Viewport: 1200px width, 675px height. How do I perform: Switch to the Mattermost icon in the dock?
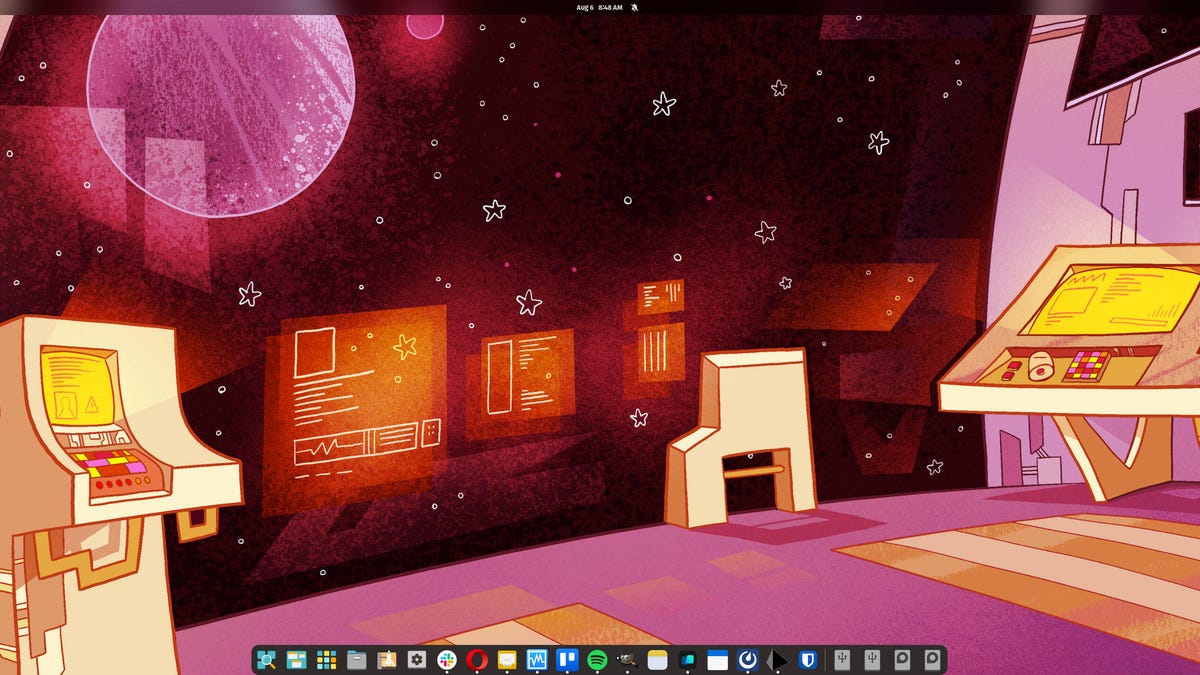747,660
